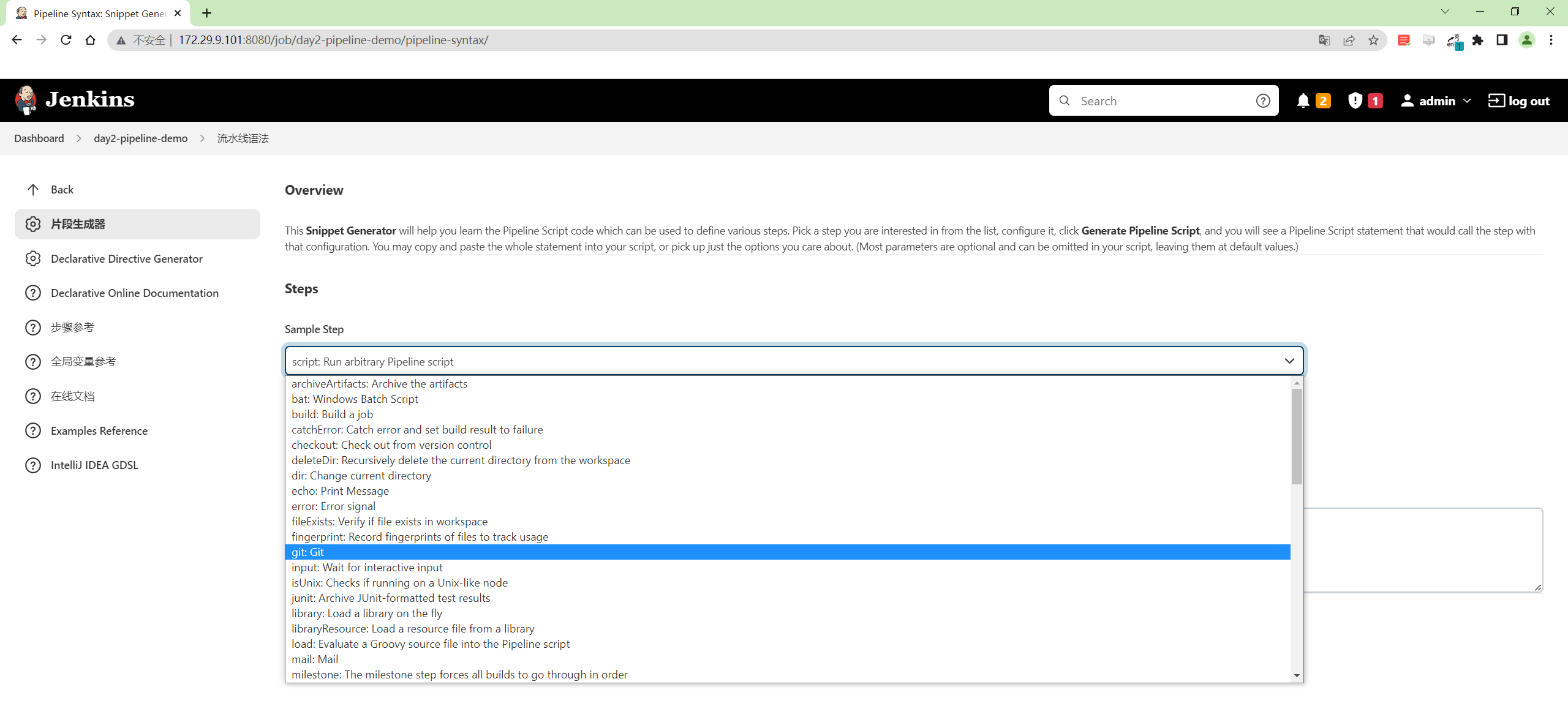Screen dimensions: 1568x717
Task: Click in the Jenkins Search field
Action: click(x=1164, y=101)
